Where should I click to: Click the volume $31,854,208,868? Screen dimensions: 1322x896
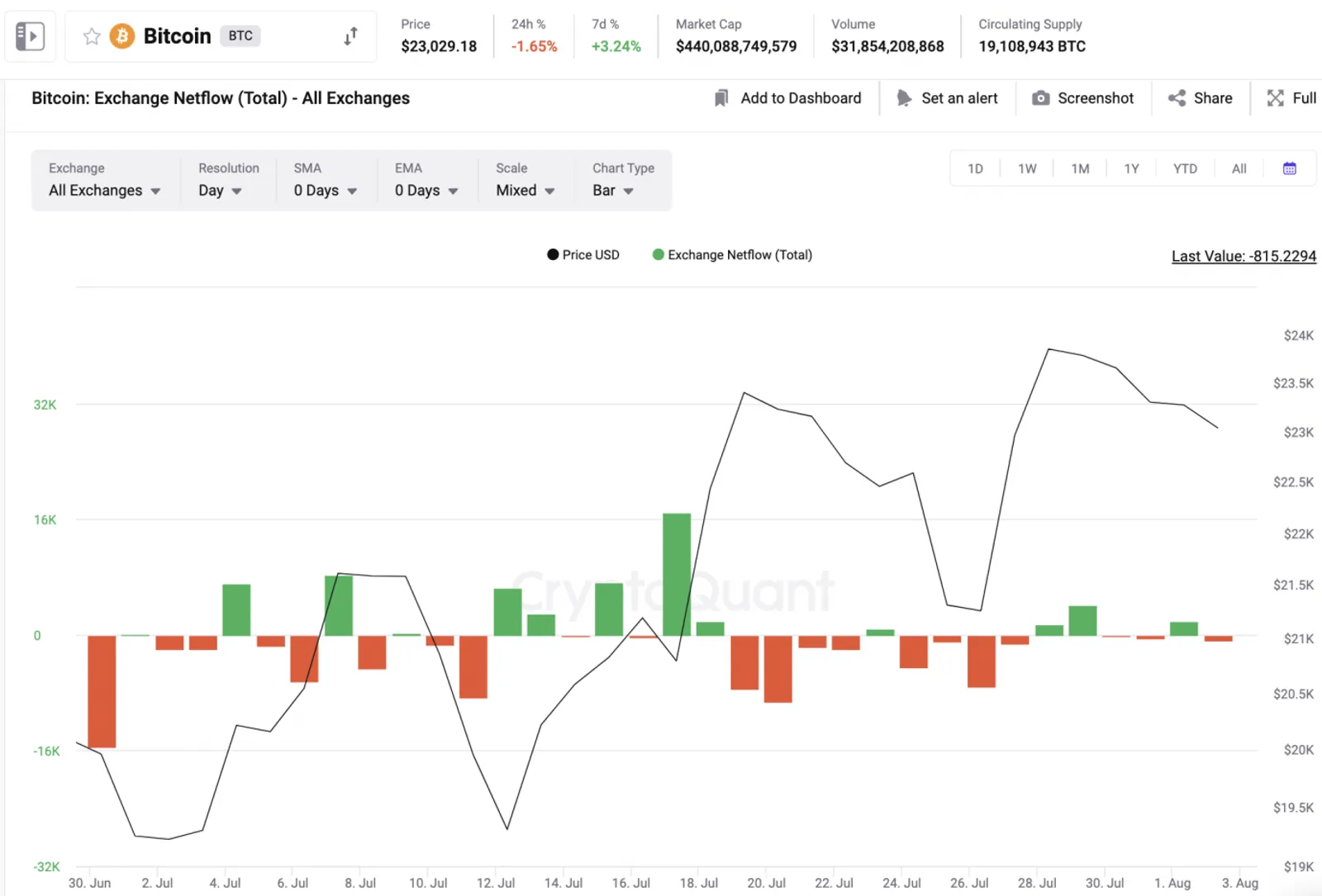887,46
